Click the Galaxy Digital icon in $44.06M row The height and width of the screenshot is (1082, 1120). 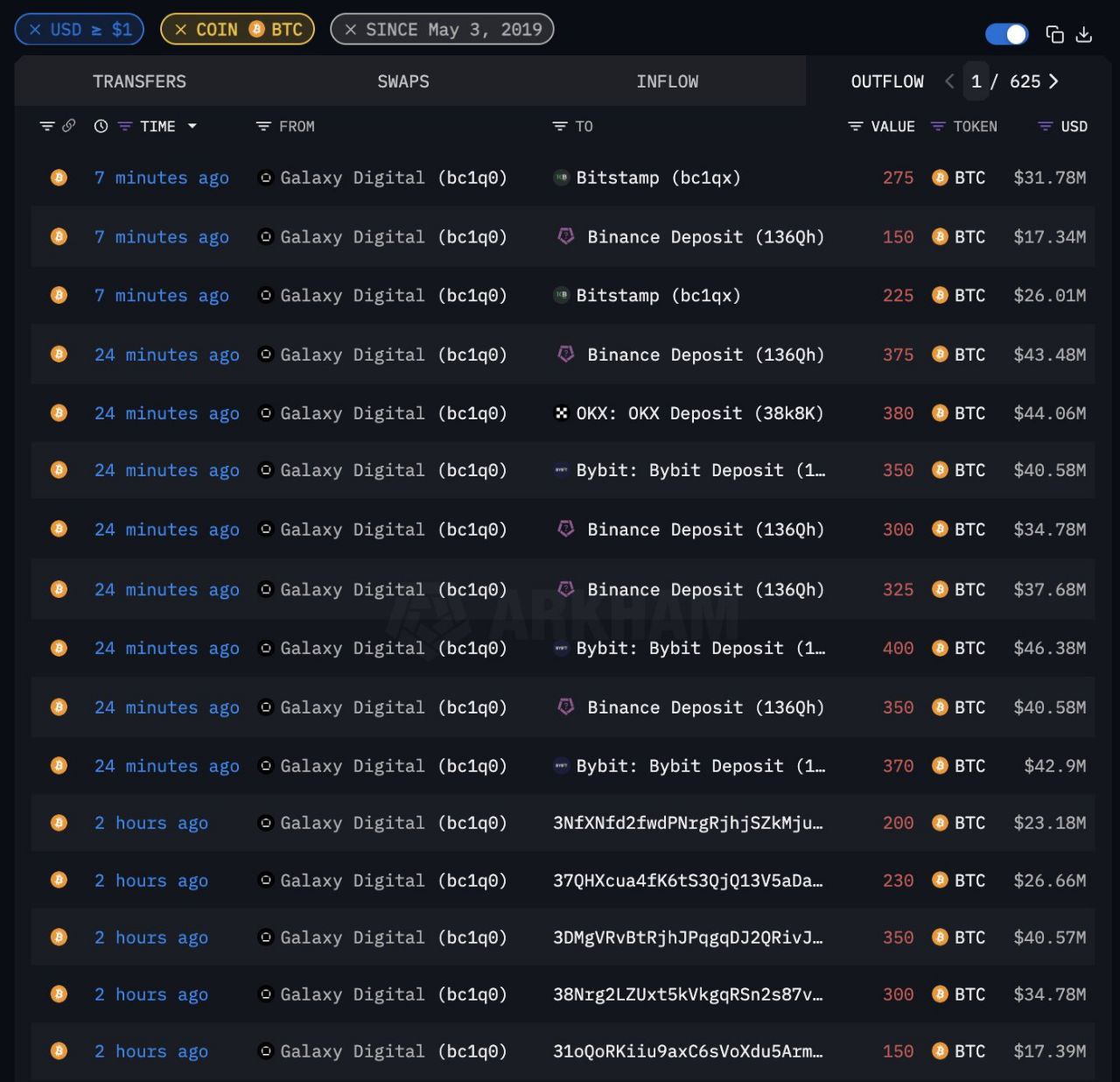click(x=266, y=412)
